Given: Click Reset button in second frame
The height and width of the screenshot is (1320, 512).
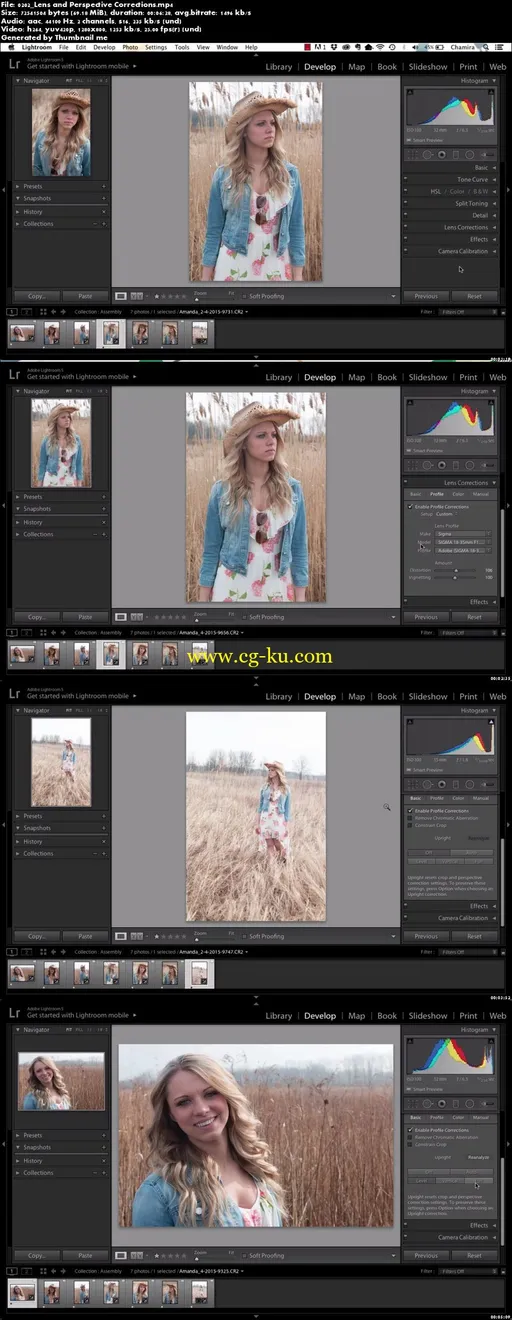Looking at the screenshot, I should click(x=474, y=617).
